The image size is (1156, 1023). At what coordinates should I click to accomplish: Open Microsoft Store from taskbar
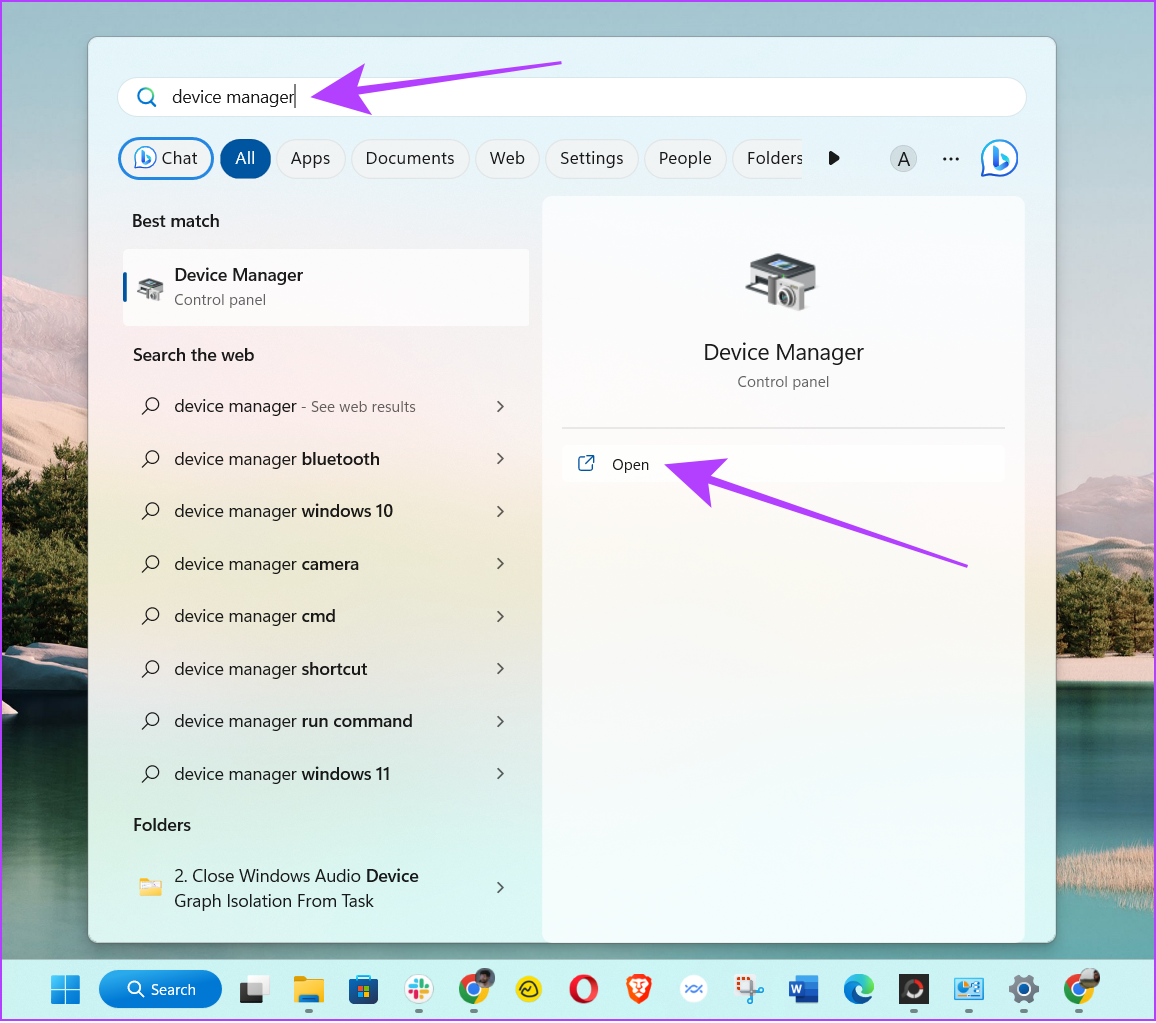coord(363,989)
